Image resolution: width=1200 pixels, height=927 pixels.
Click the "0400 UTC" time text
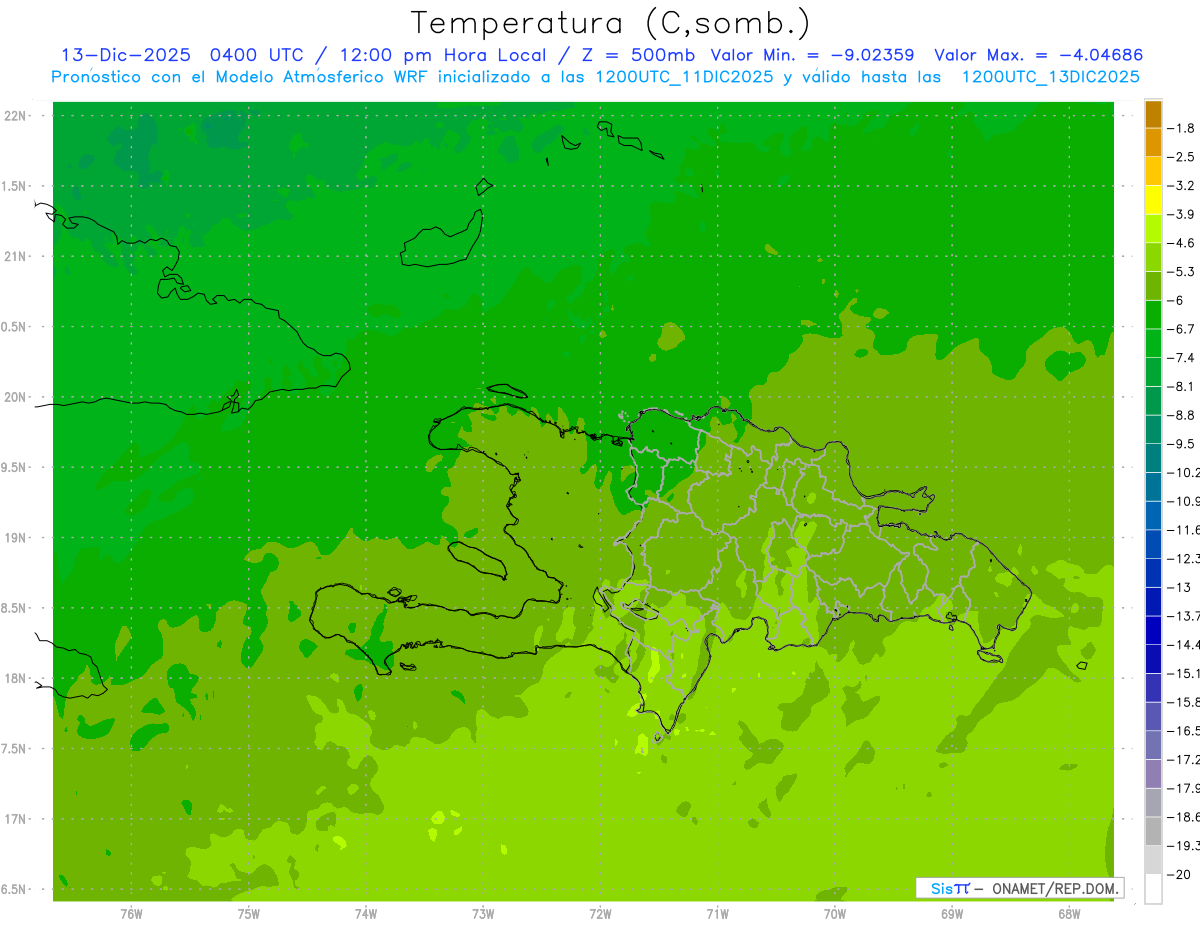tap(256, 55)
